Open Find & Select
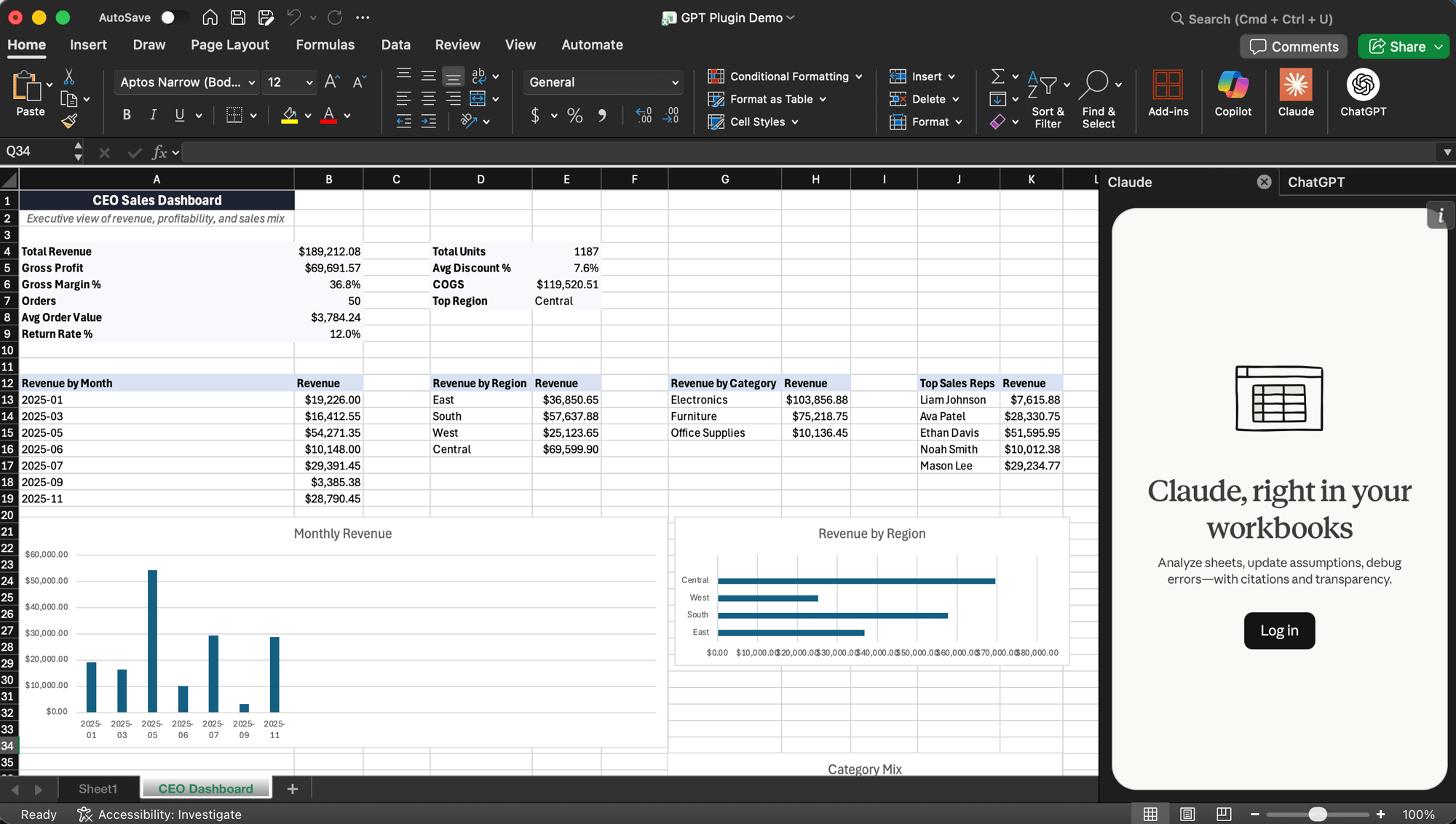 point(1099,100)
